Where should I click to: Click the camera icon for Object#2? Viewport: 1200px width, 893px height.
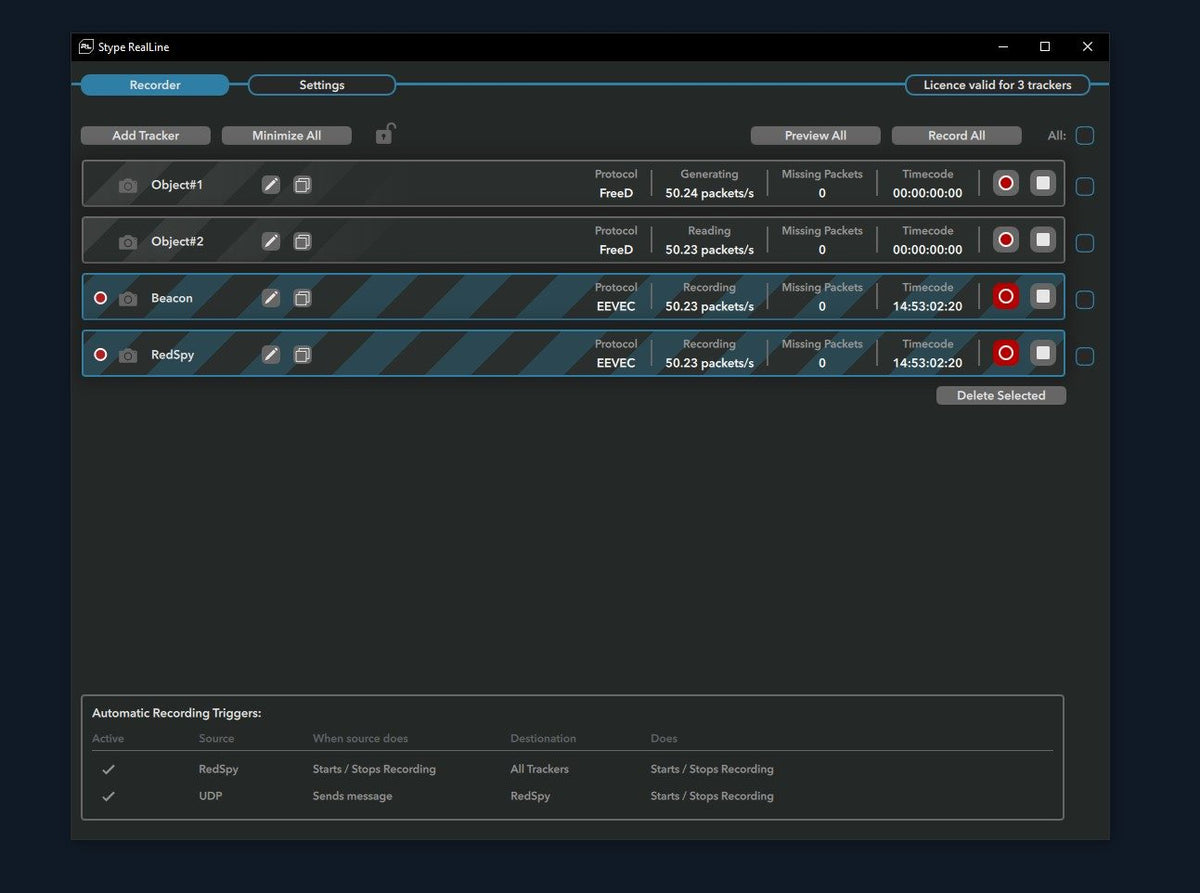pos(128,242)
